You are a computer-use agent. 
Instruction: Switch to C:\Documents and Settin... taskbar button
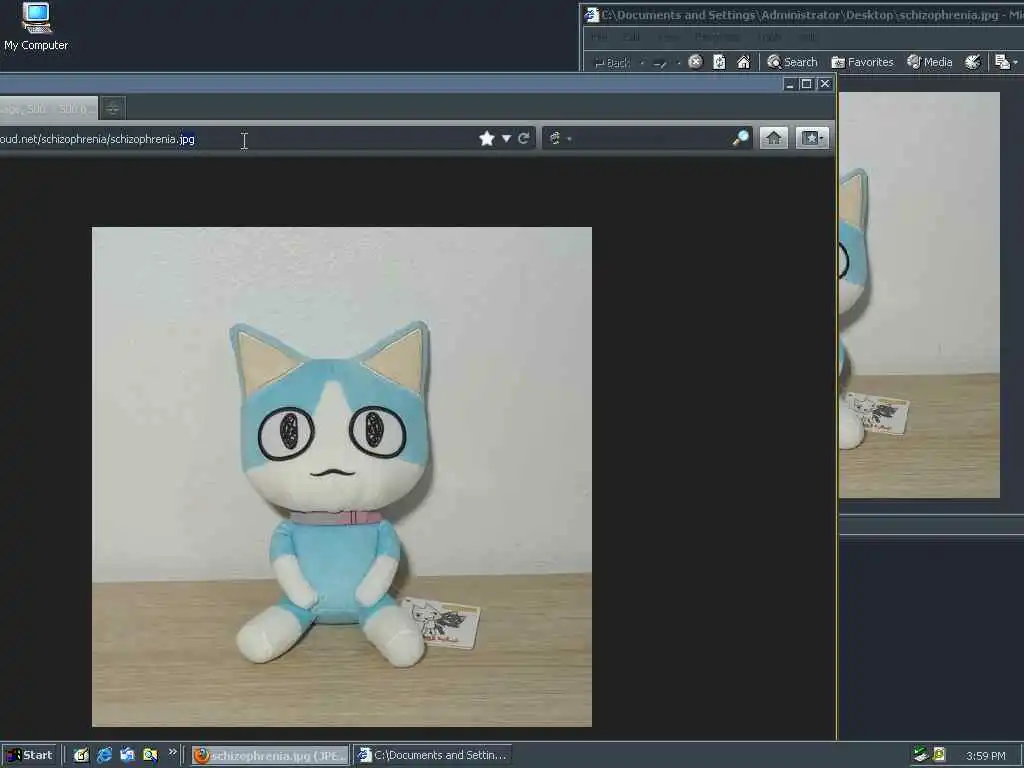click(x=433, y=756)
